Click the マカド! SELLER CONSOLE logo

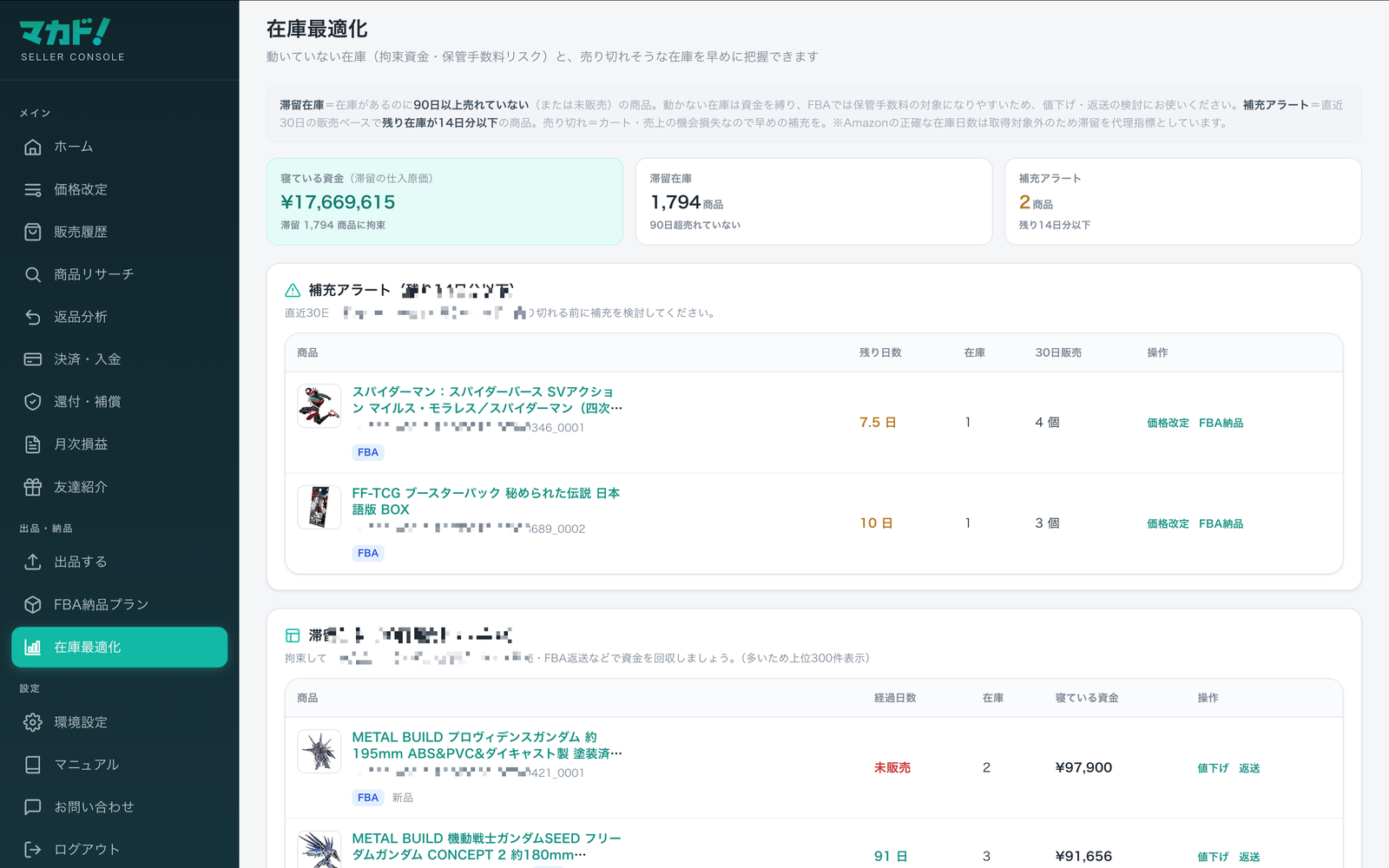pos(73,40)
